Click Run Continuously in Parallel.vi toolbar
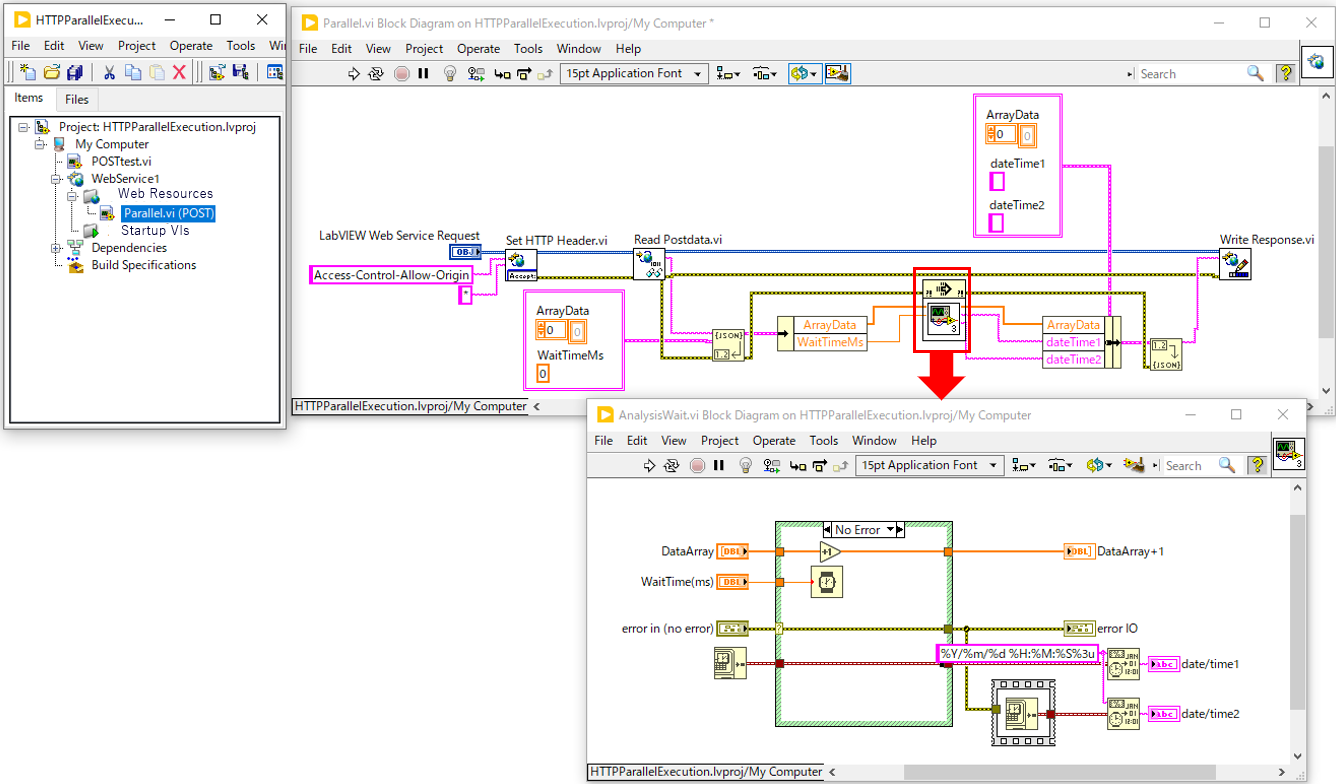 376,73
